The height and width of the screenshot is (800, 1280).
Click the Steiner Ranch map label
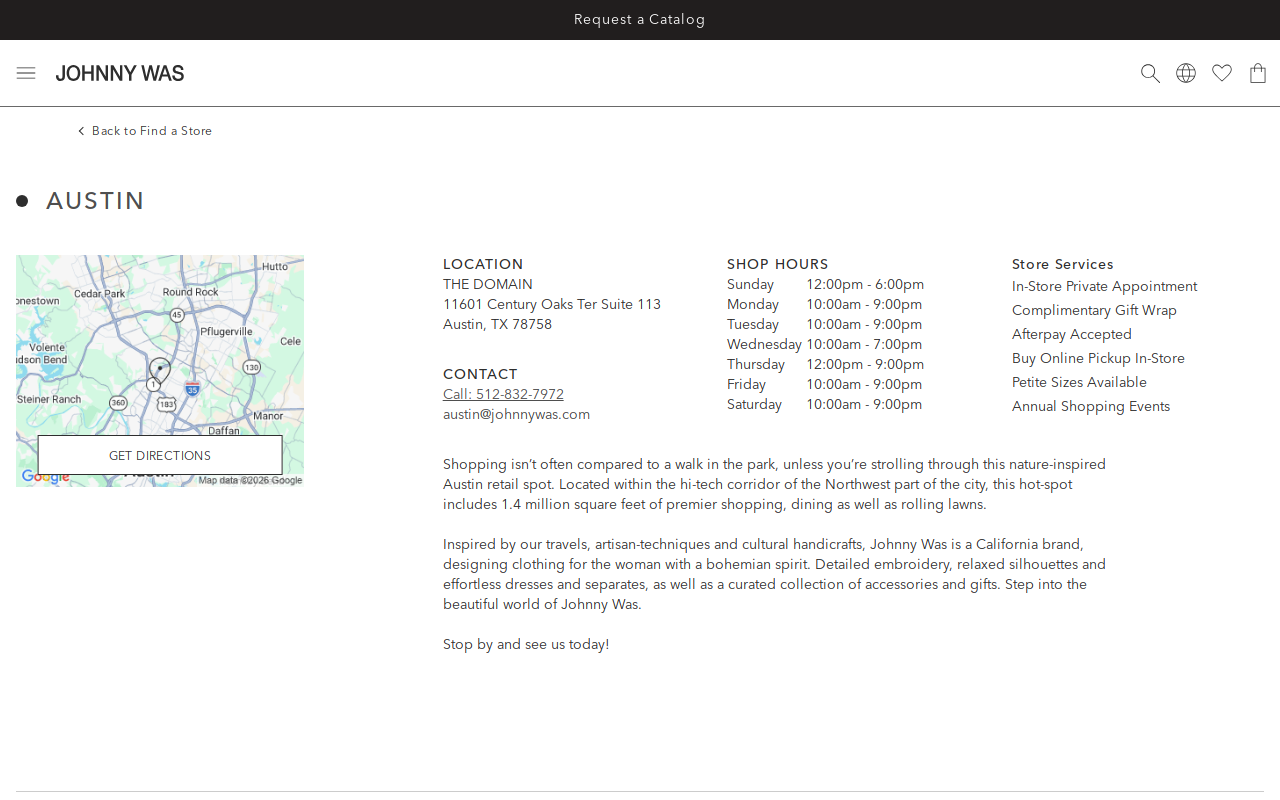tap(49, 400)
